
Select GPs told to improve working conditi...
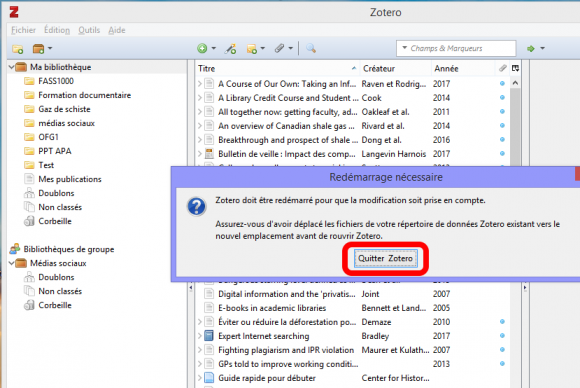pos(288,364)
